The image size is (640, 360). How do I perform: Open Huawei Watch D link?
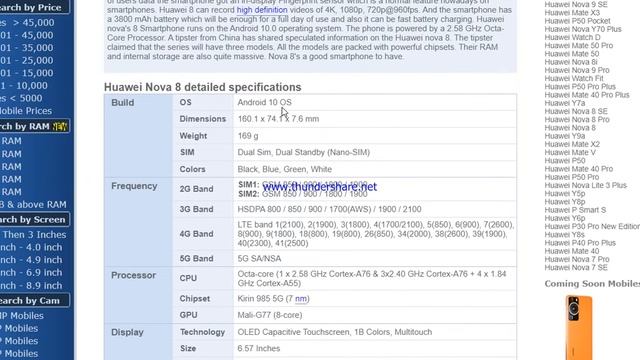pos(573,37)
